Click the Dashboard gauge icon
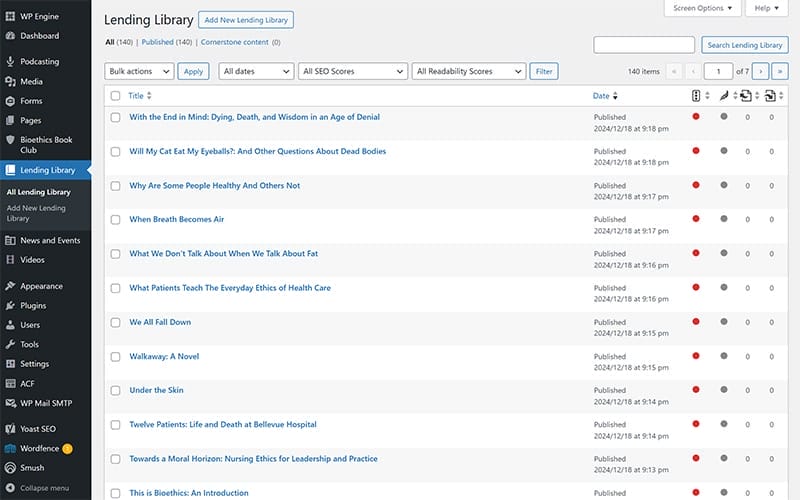The image size is (800, 500). [10, 36]
